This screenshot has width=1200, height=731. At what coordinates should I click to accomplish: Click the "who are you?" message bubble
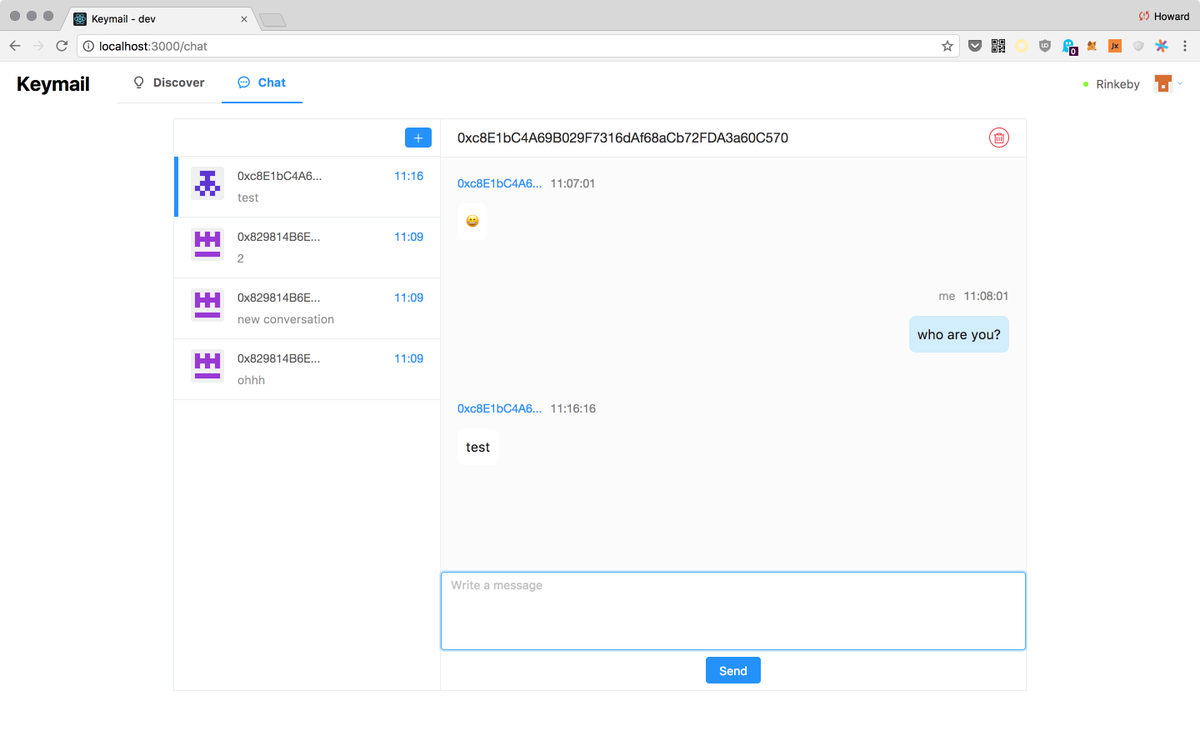pyautogui.click(x=959, y=335)
